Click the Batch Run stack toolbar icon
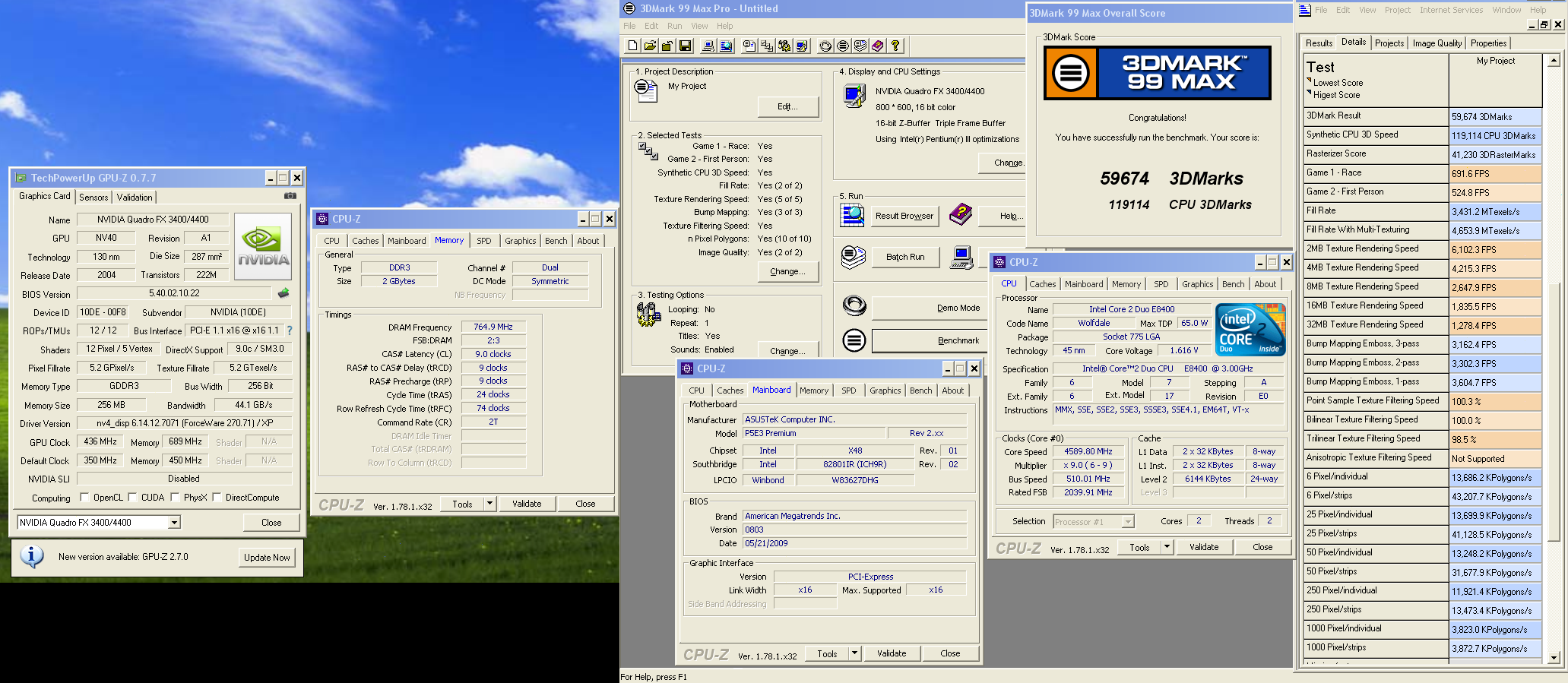Viewport: 1568px width, 683px height. [x=860, y=46]
